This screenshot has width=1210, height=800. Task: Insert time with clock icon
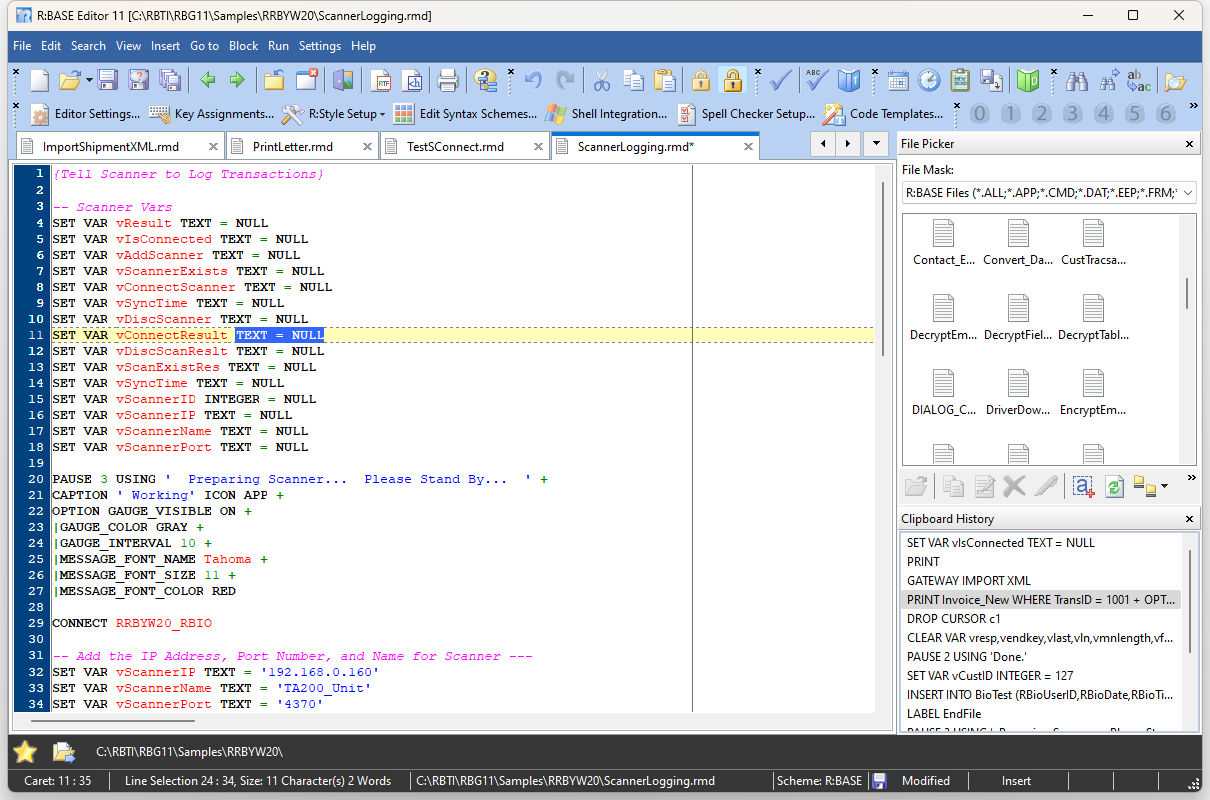929,80
